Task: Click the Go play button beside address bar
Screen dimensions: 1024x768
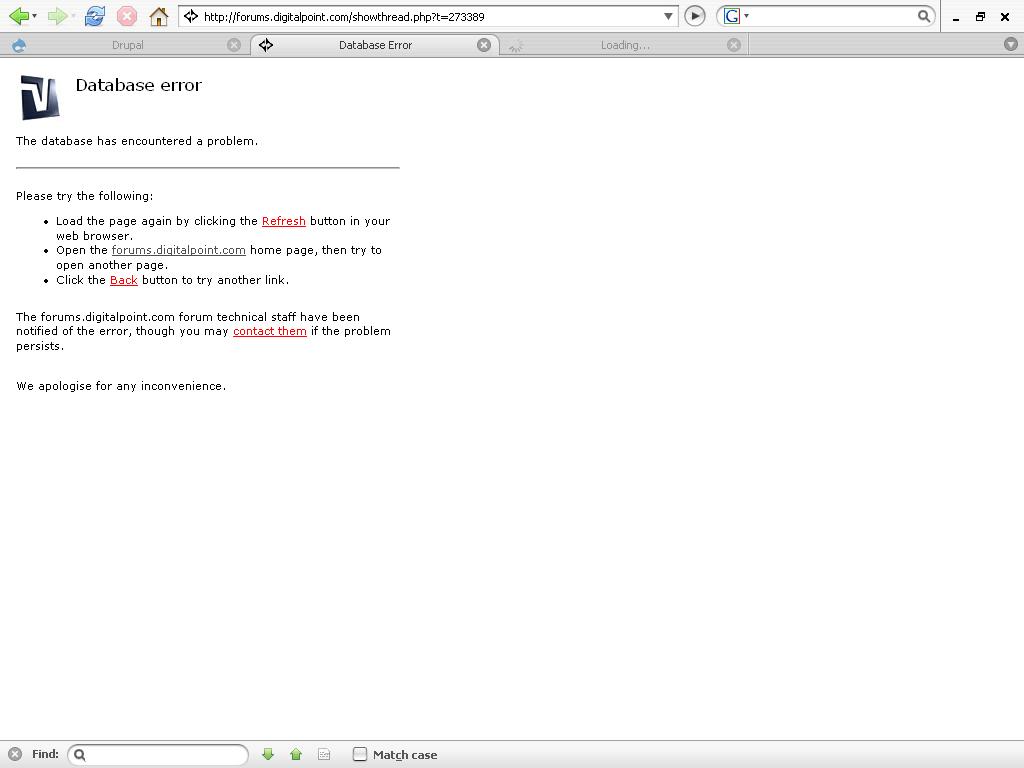Action: pos(695,16)
